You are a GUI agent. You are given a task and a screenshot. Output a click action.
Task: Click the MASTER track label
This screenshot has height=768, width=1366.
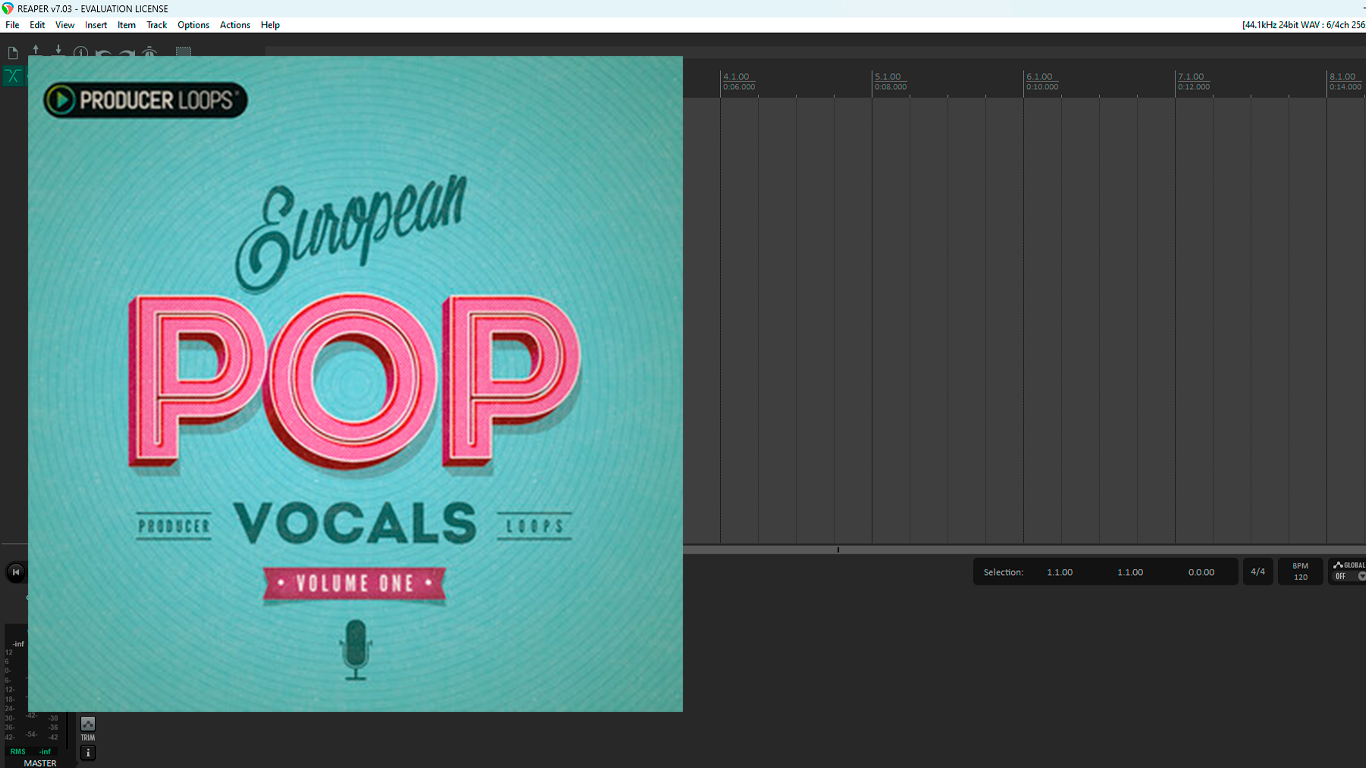(x=40, y=763)
